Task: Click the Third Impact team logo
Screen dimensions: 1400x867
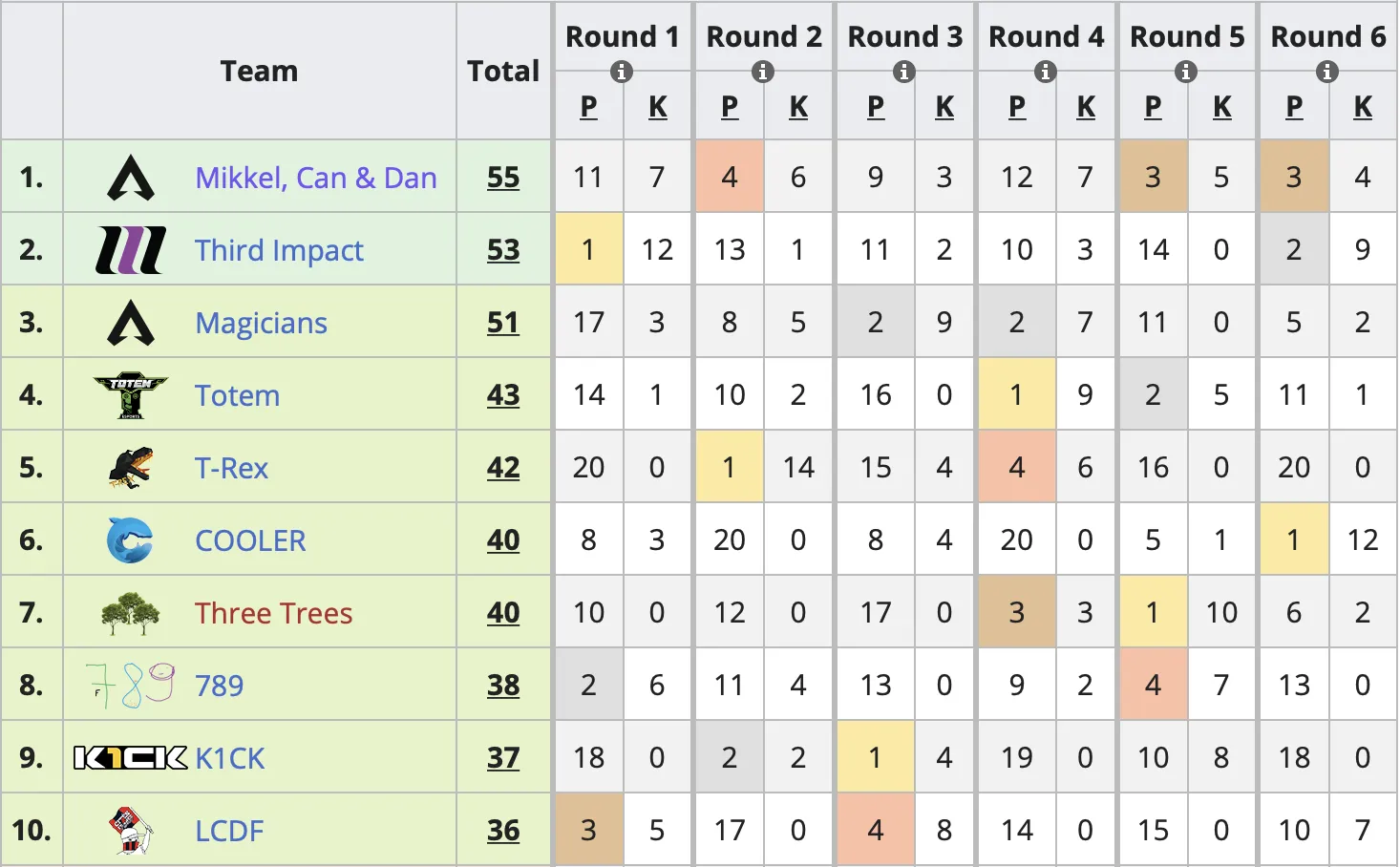Action: 131,250
